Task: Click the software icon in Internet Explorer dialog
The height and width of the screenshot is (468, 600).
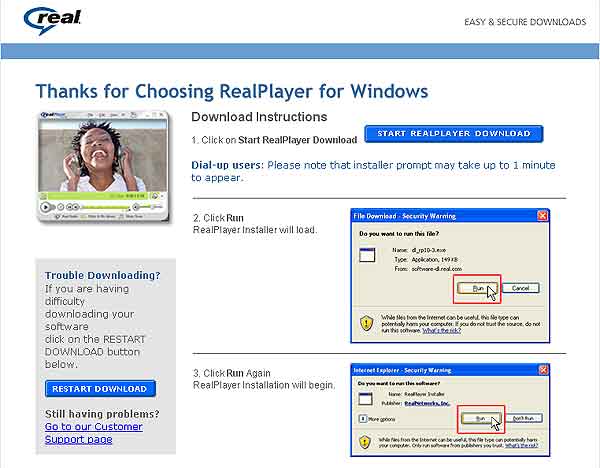Action: coord(362,397)
